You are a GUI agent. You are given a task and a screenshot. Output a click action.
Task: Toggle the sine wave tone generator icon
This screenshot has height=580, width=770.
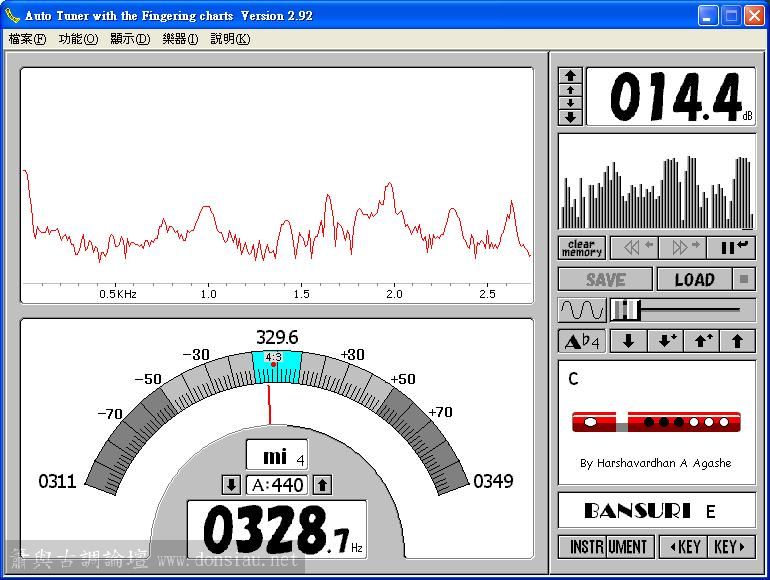582,309
